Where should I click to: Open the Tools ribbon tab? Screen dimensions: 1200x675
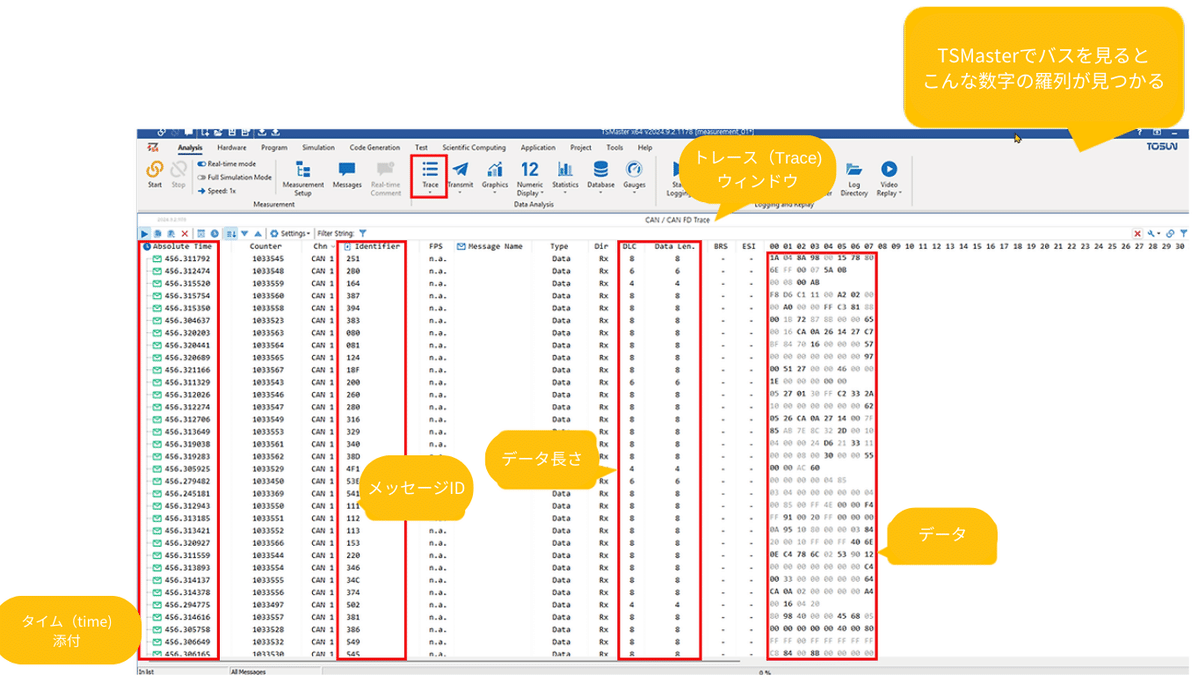coord(614,147)
